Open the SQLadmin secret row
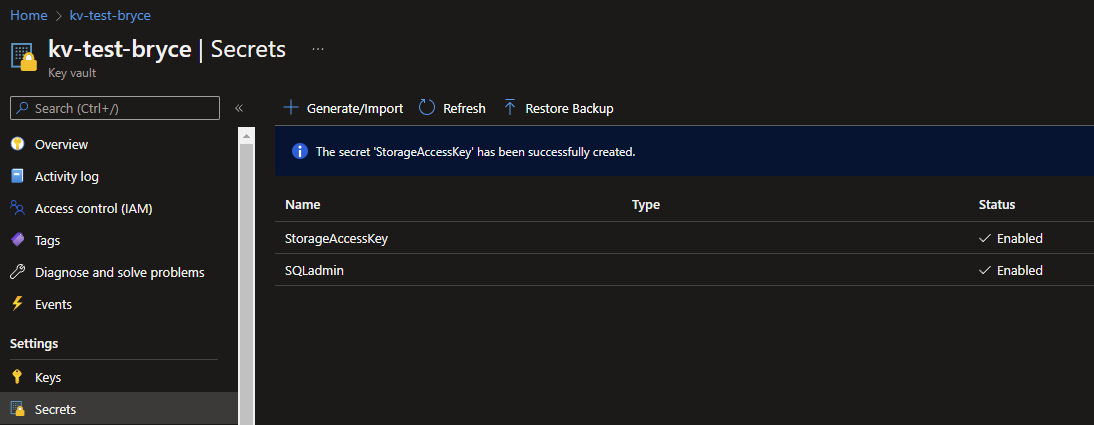This screenshot has width=1094, height=425. 684,270
